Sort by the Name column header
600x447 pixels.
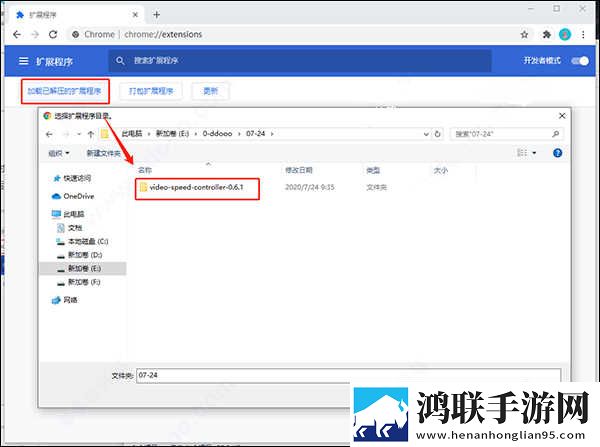tap(145, 170)
